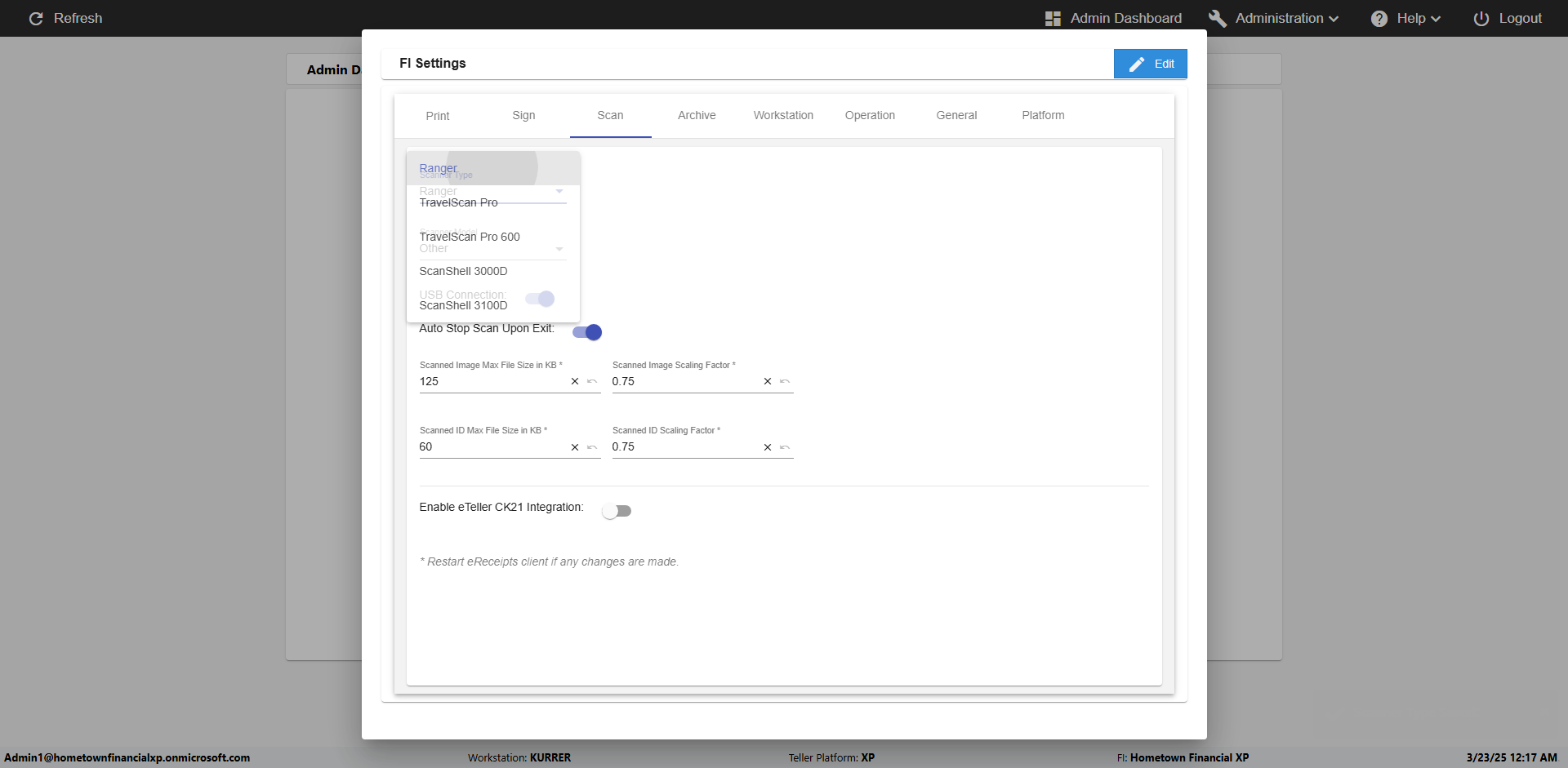This screenshot has width=1568, height=768.
Task: Go to the Operation tab
Action: coord(870,116)
